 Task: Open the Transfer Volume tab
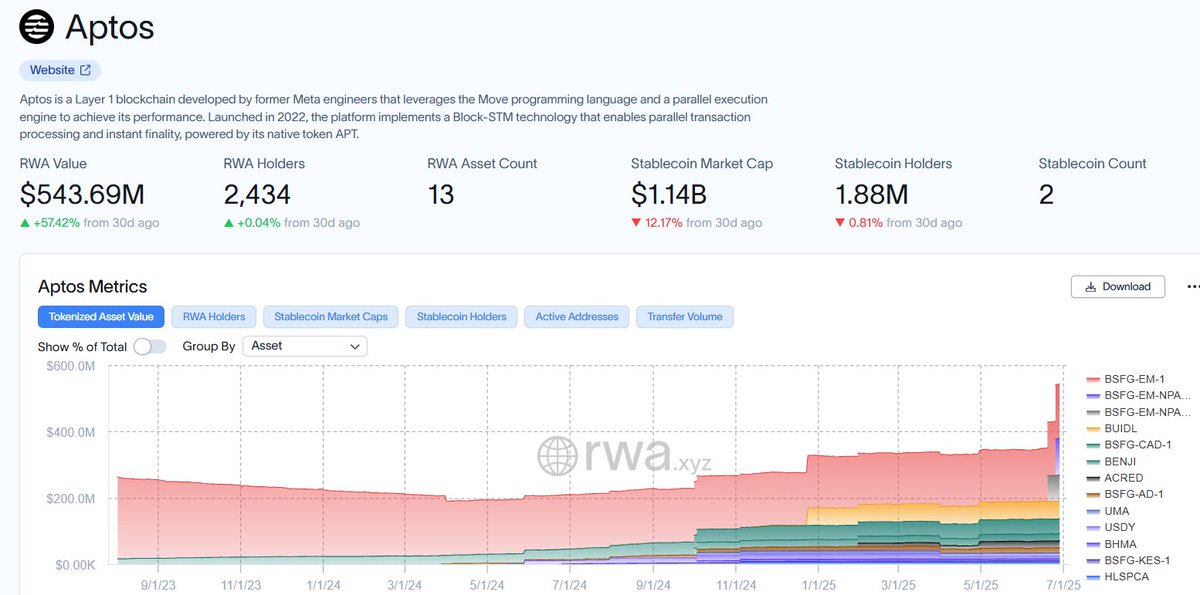click(685, 317)
